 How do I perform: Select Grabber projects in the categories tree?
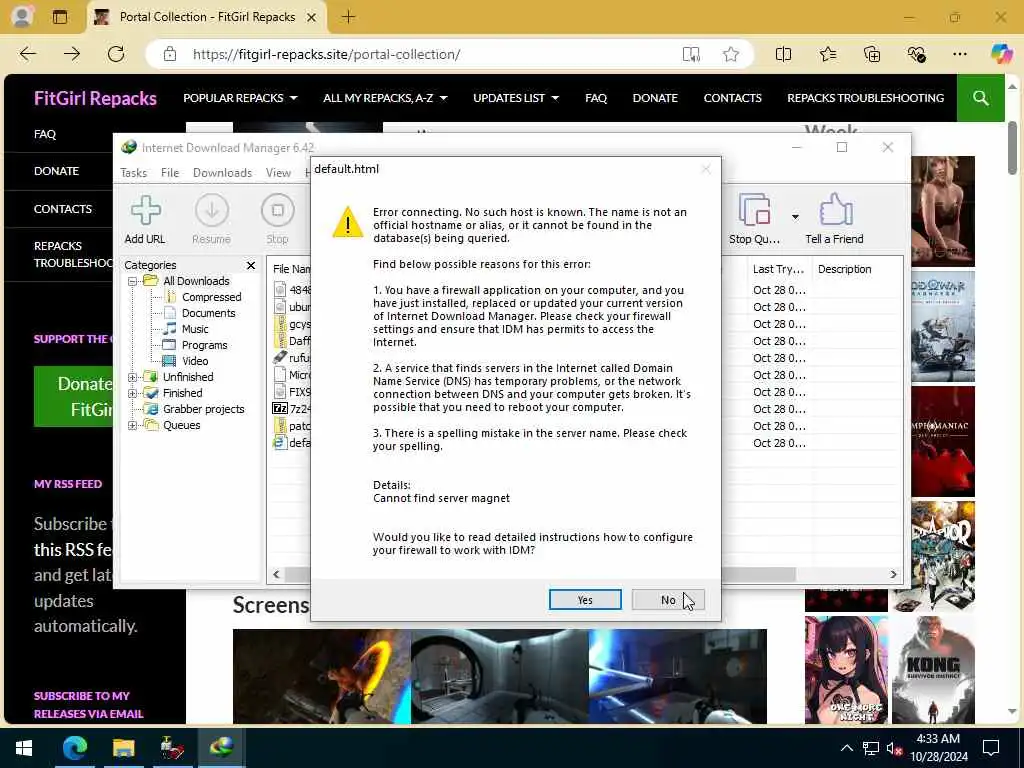click(203, 409)
